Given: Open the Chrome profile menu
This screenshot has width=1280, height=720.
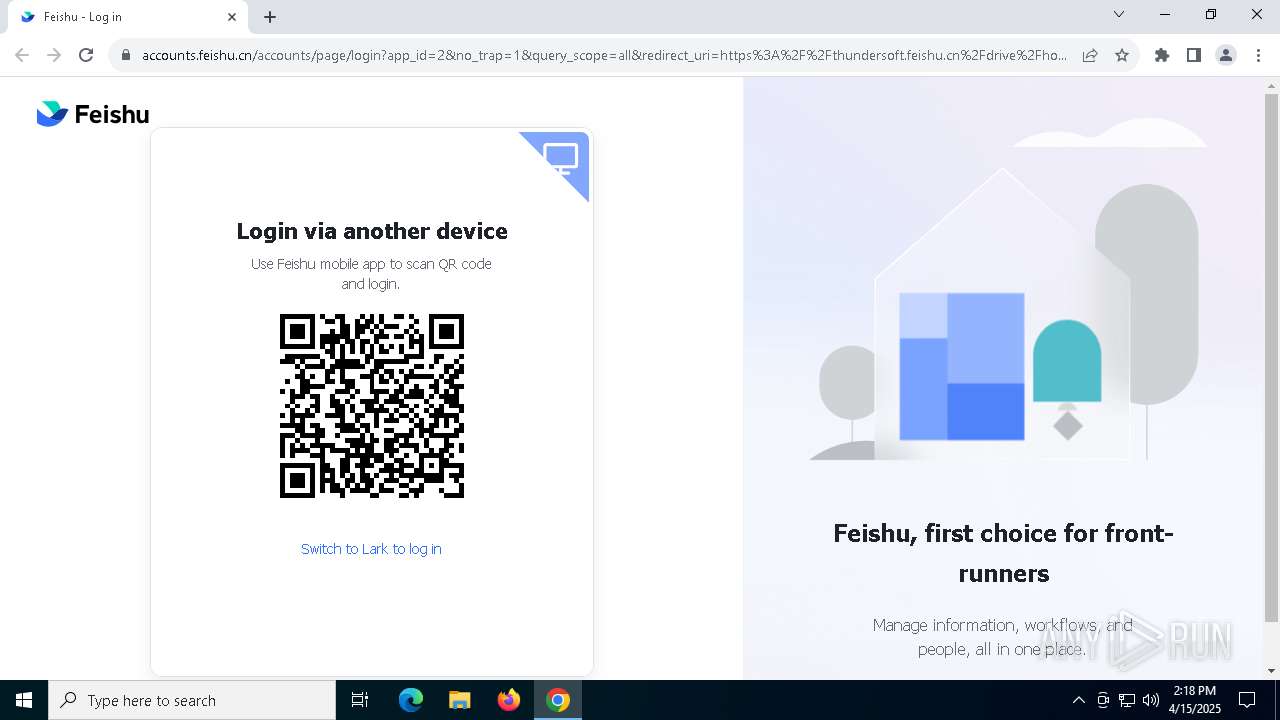Looking at the screenshot, I should (1226, 55).
